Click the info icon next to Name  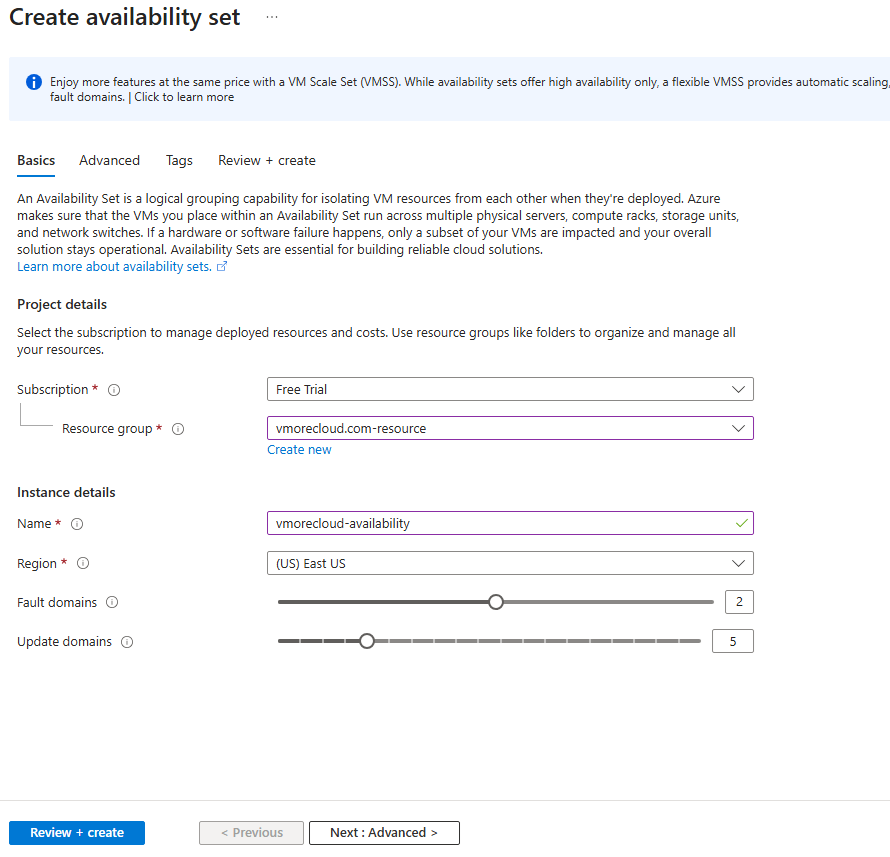(x=77, y=524)
